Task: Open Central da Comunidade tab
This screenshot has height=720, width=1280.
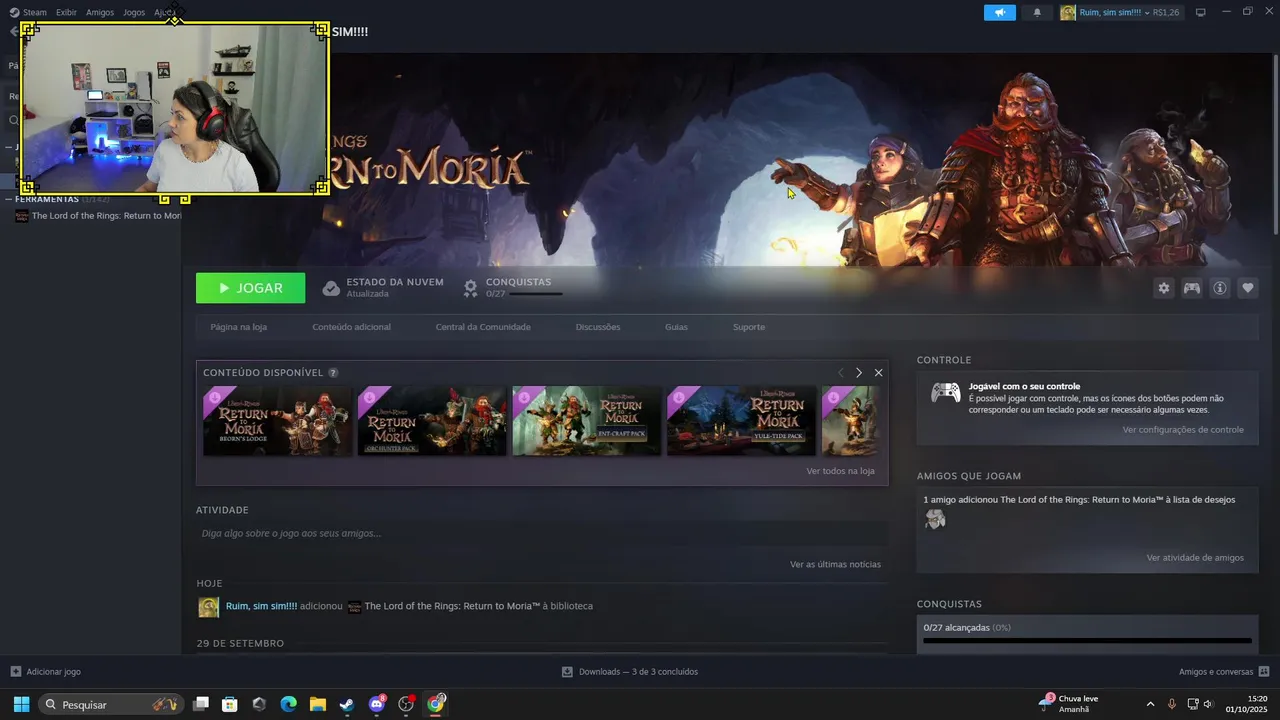Action: [x=483, y=327]
